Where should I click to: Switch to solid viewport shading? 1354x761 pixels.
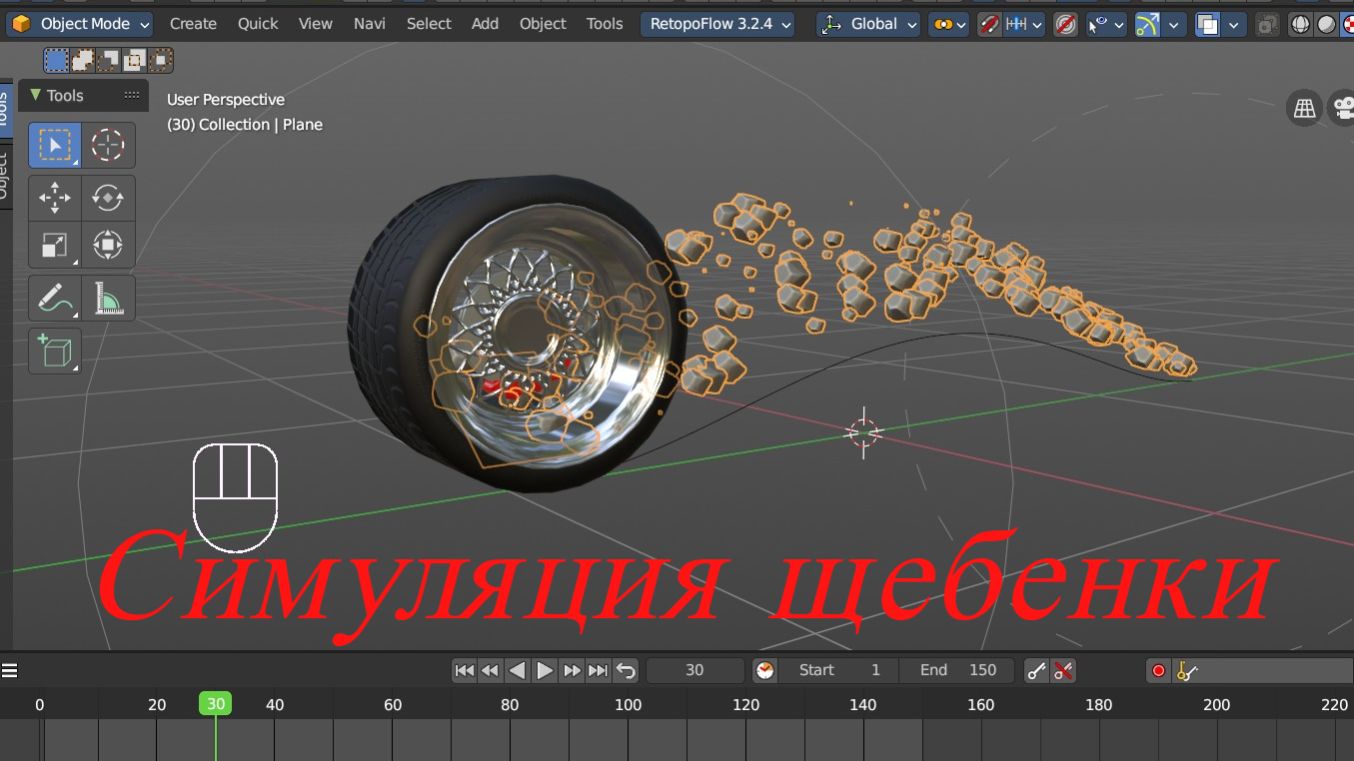[x=1327, y=24]
